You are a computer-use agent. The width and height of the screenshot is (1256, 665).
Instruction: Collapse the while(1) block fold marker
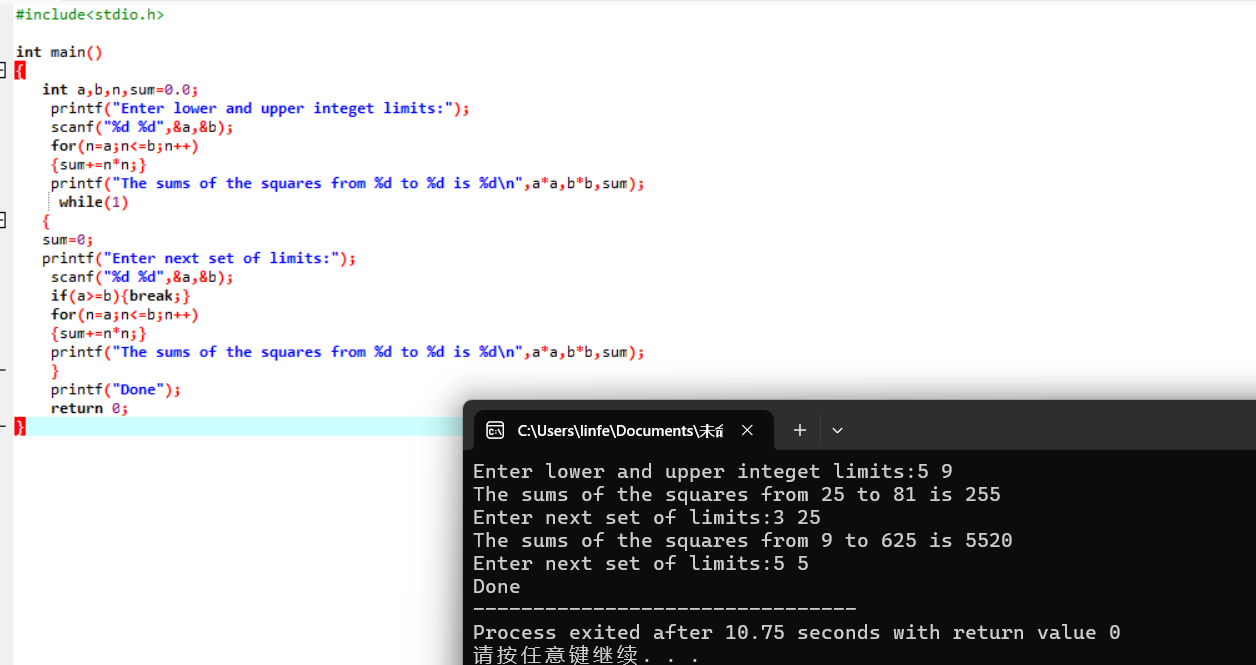(3, 220)
